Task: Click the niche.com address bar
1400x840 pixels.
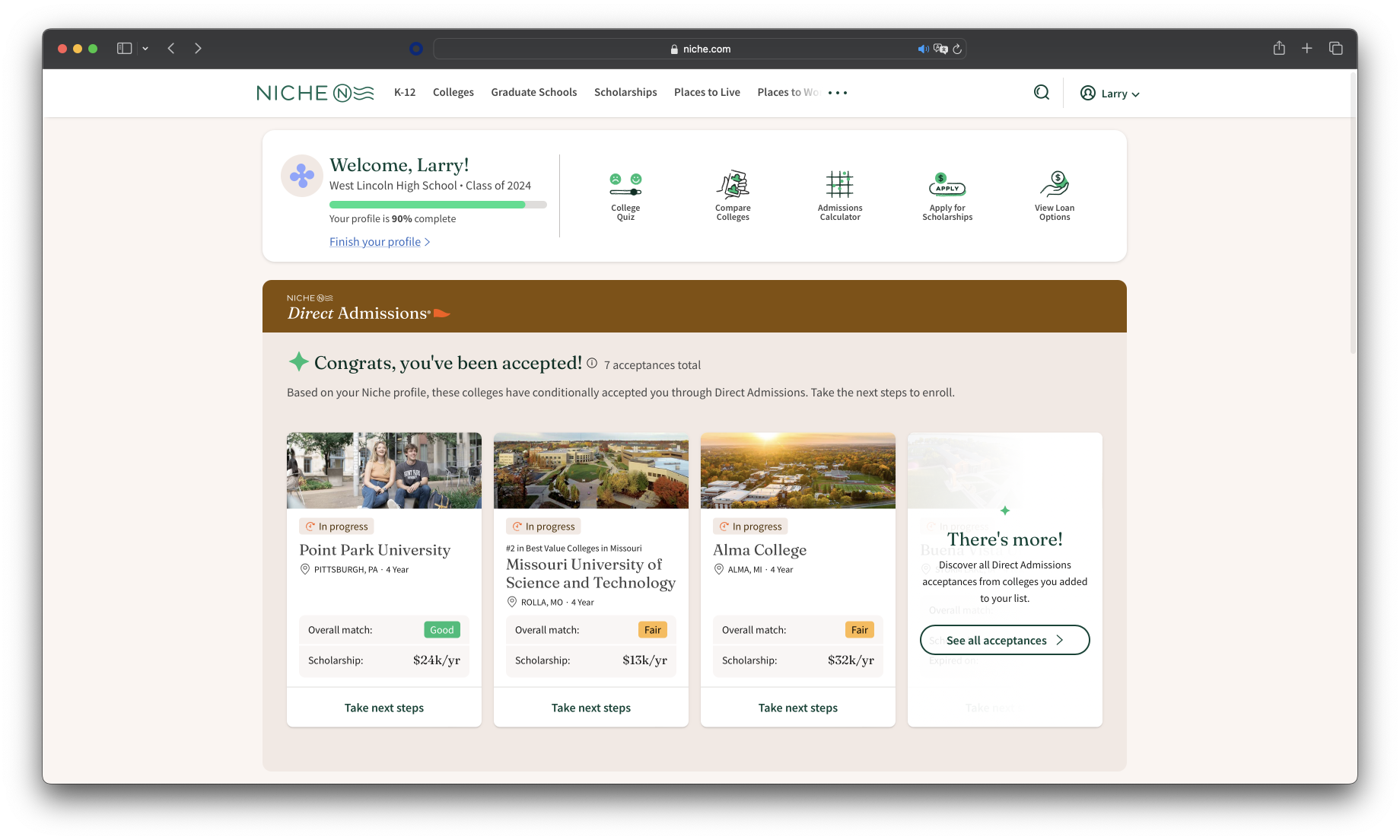Action: (x=700, y=49)
